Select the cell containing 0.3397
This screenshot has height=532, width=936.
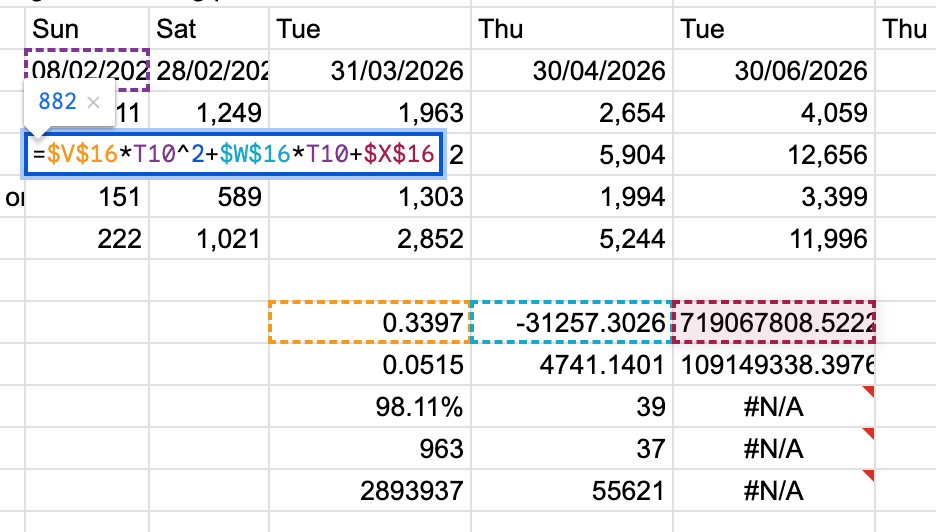(370, 322)
